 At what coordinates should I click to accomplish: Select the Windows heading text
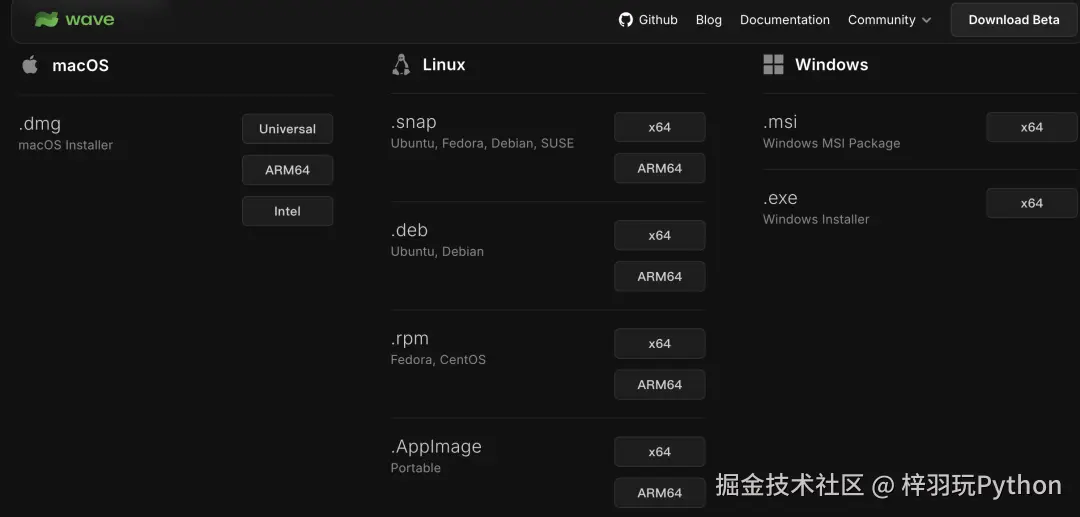click(831, 65)
